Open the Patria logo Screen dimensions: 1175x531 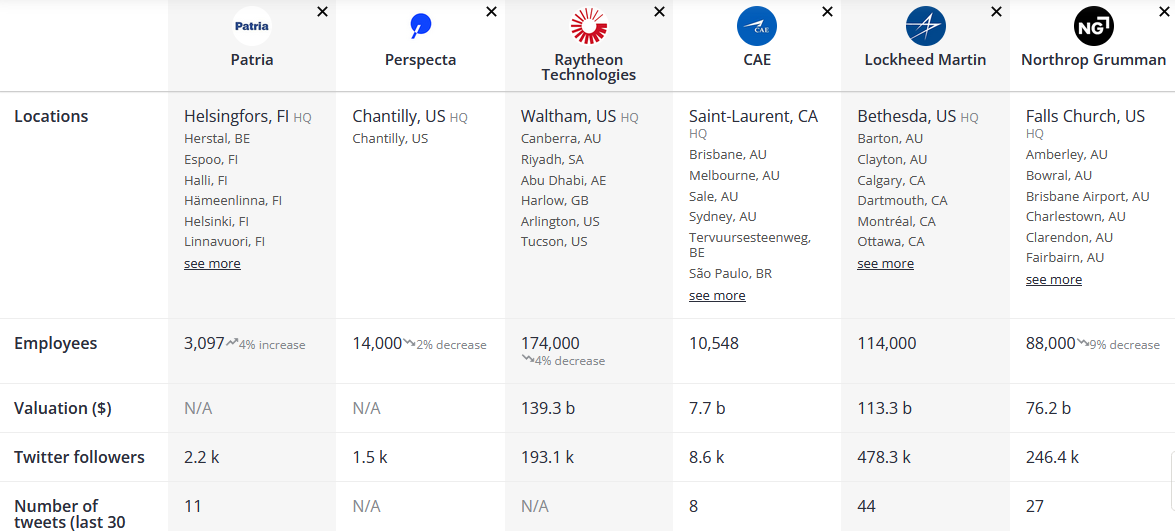coord(252,26)
